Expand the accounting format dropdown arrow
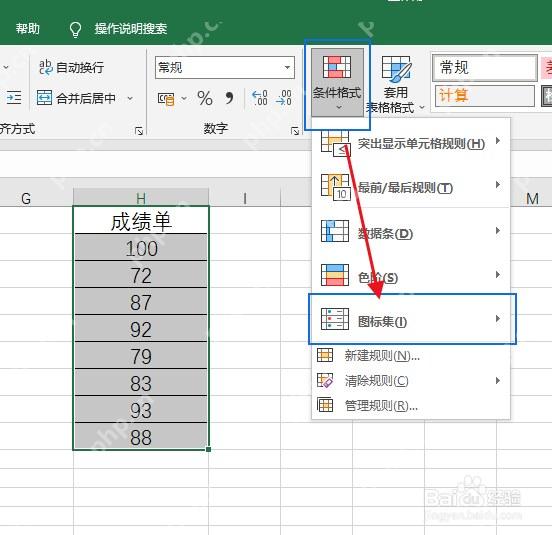Viewport: 552px width, 535px height. (184, 99)
